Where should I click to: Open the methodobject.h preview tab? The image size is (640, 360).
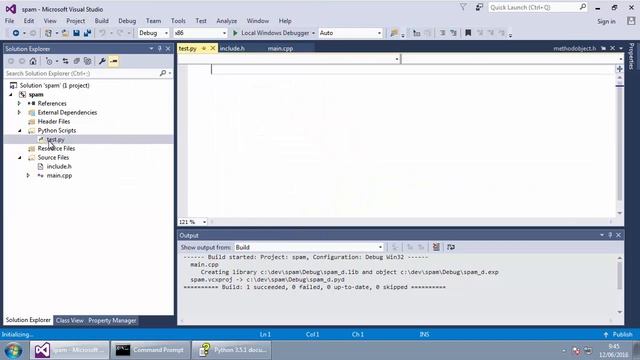click(x=574, y=48)
